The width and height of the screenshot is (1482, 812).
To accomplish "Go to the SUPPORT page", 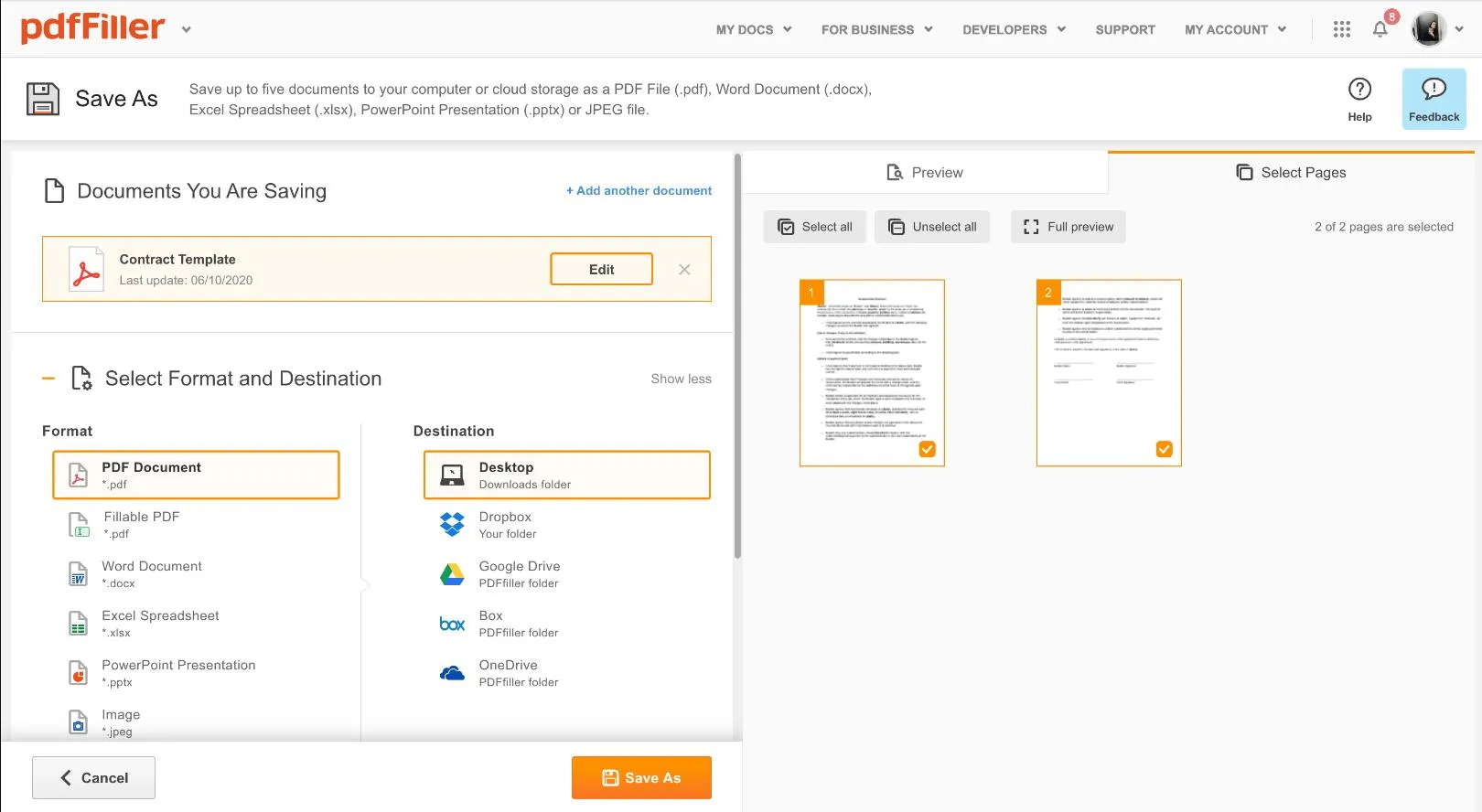I will click(1125, 29).
